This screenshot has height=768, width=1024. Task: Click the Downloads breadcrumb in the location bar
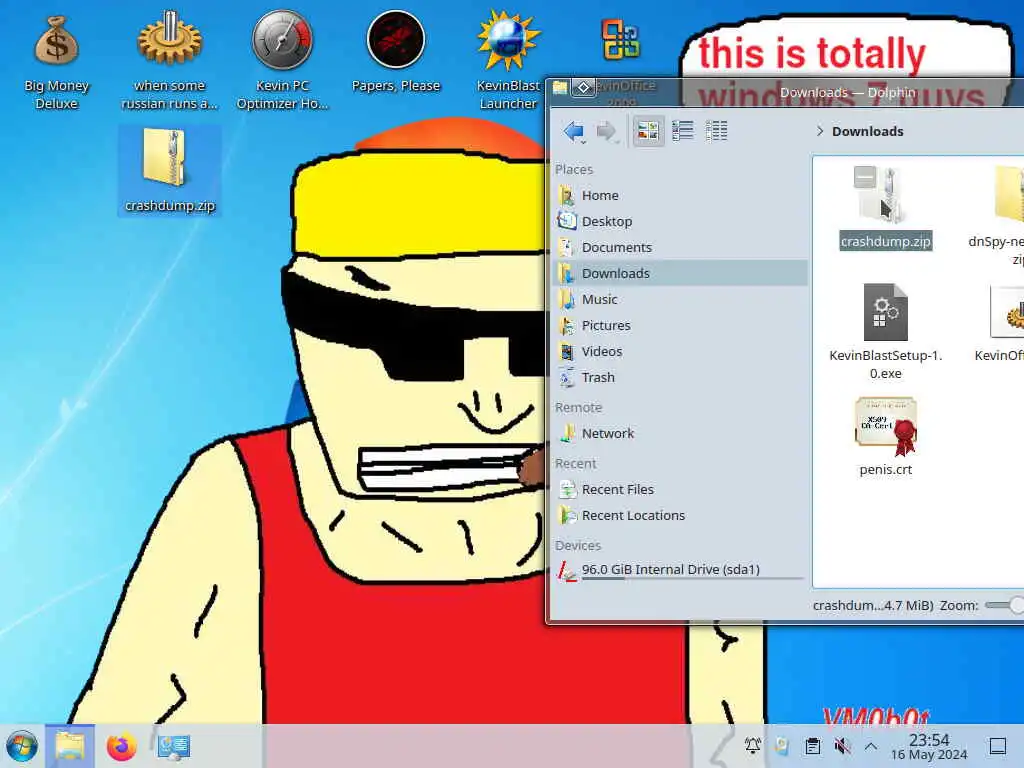(867, 131)
